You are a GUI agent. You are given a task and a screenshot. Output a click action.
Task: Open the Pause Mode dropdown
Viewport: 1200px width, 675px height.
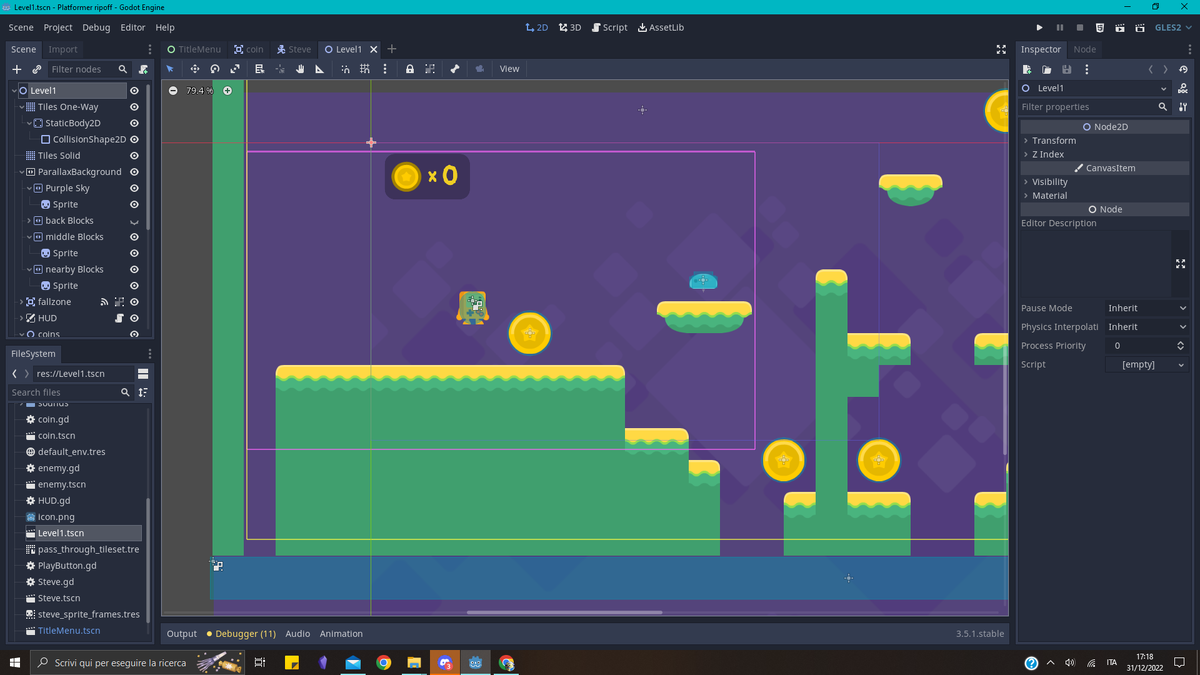(1147, 308)
